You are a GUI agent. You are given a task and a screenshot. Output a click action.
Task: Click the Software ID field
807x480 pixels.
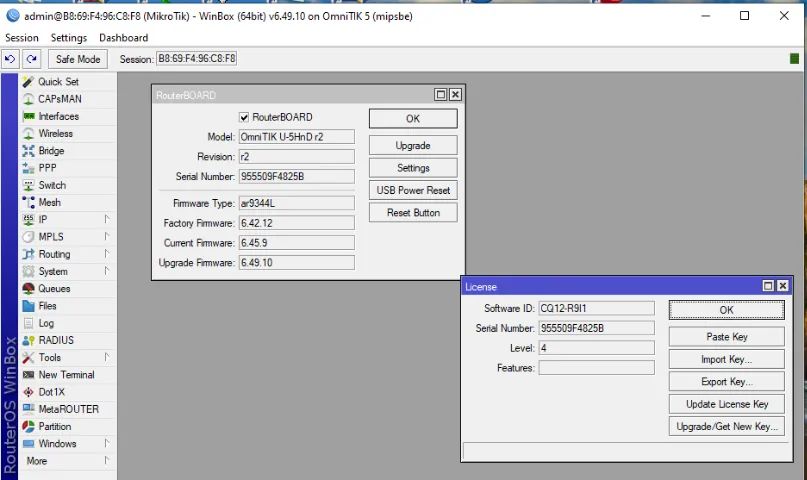(597, 308)
